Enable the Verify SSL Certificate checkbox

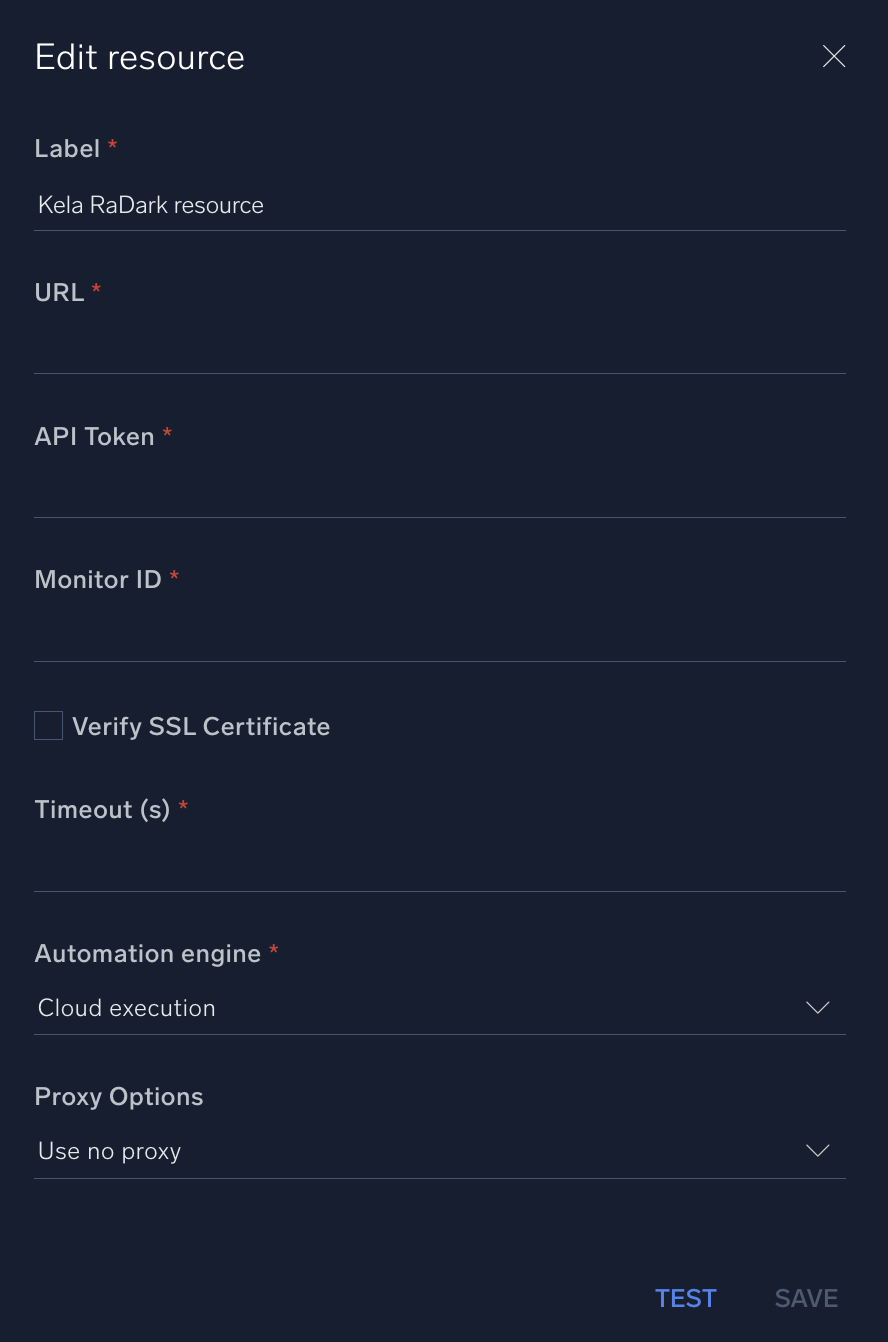coord(49,726)
